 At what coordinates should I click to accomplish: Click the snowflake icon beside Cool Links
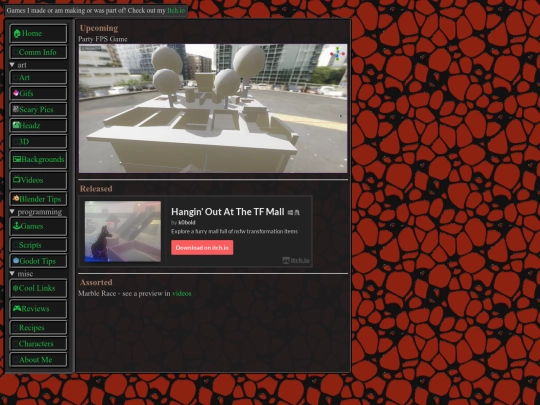(15, 288)
